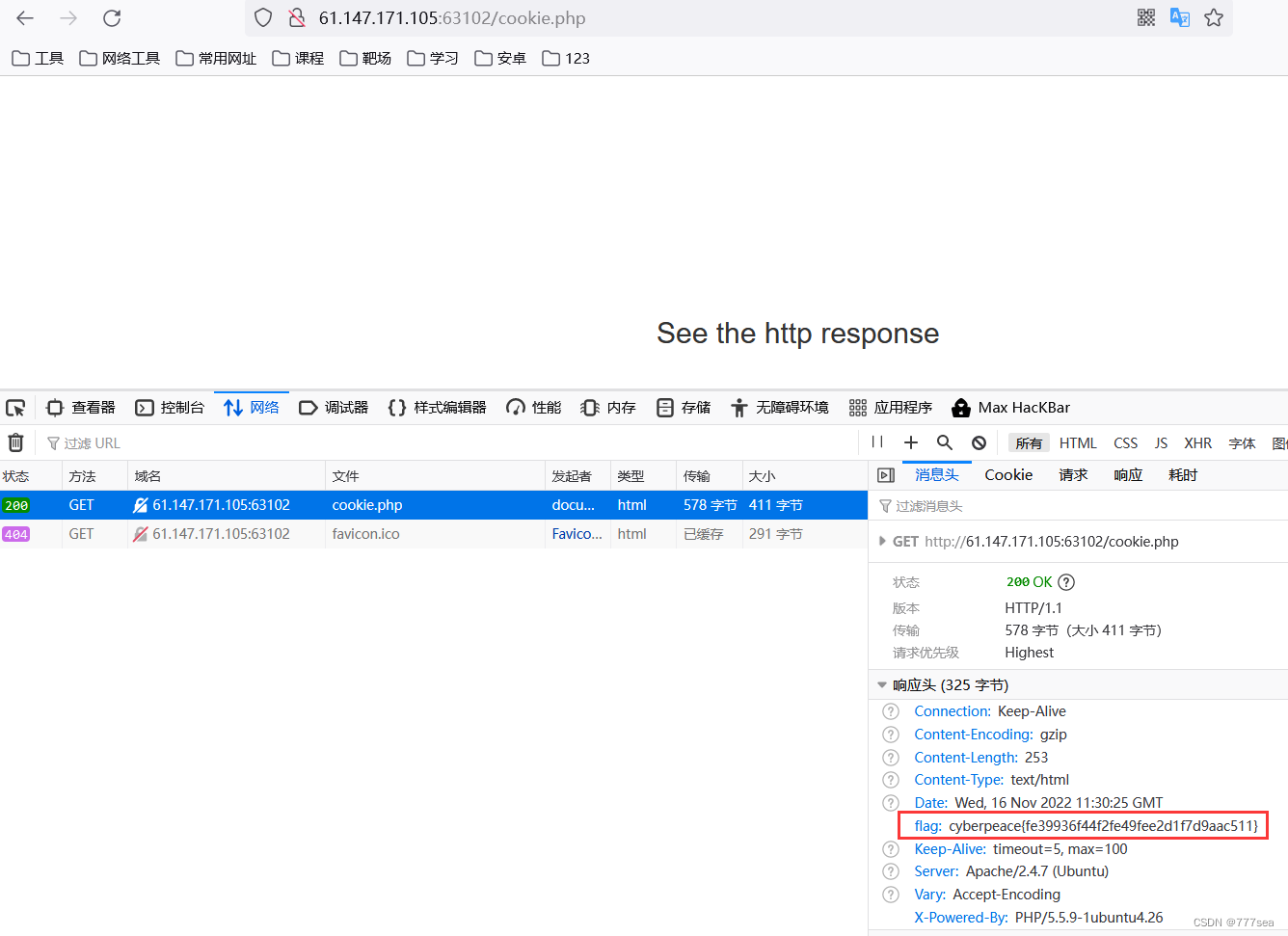Click help icon beside Connection header

coord(891,711)
